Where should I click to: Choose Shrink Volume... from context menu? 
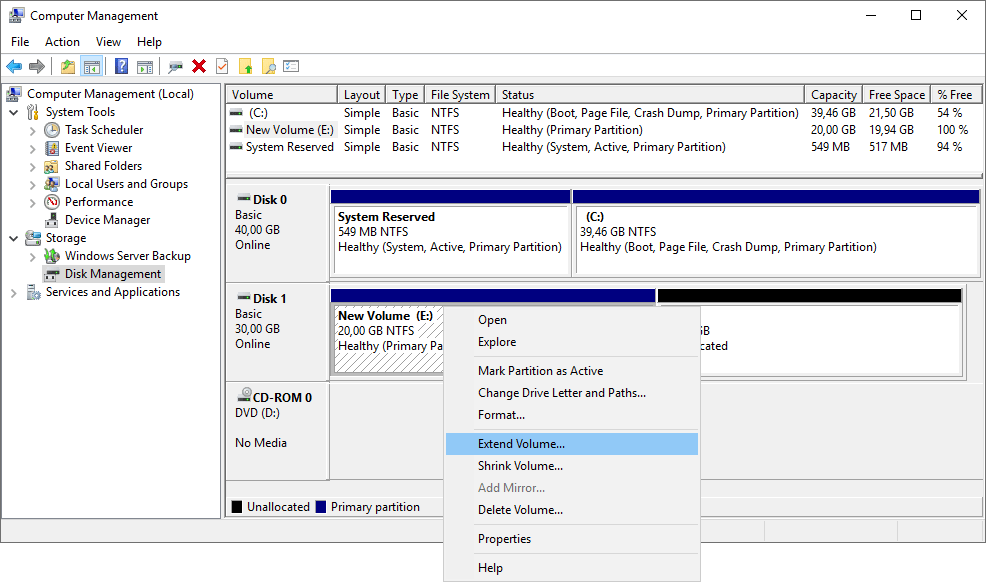(572, 466)
